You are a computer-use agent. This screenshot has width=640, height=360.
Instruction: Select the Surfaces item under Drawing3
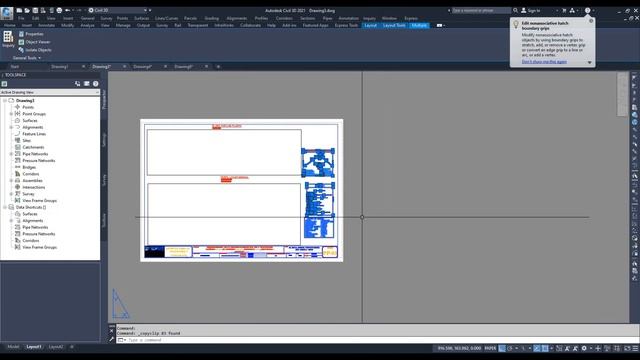[30, 120]
